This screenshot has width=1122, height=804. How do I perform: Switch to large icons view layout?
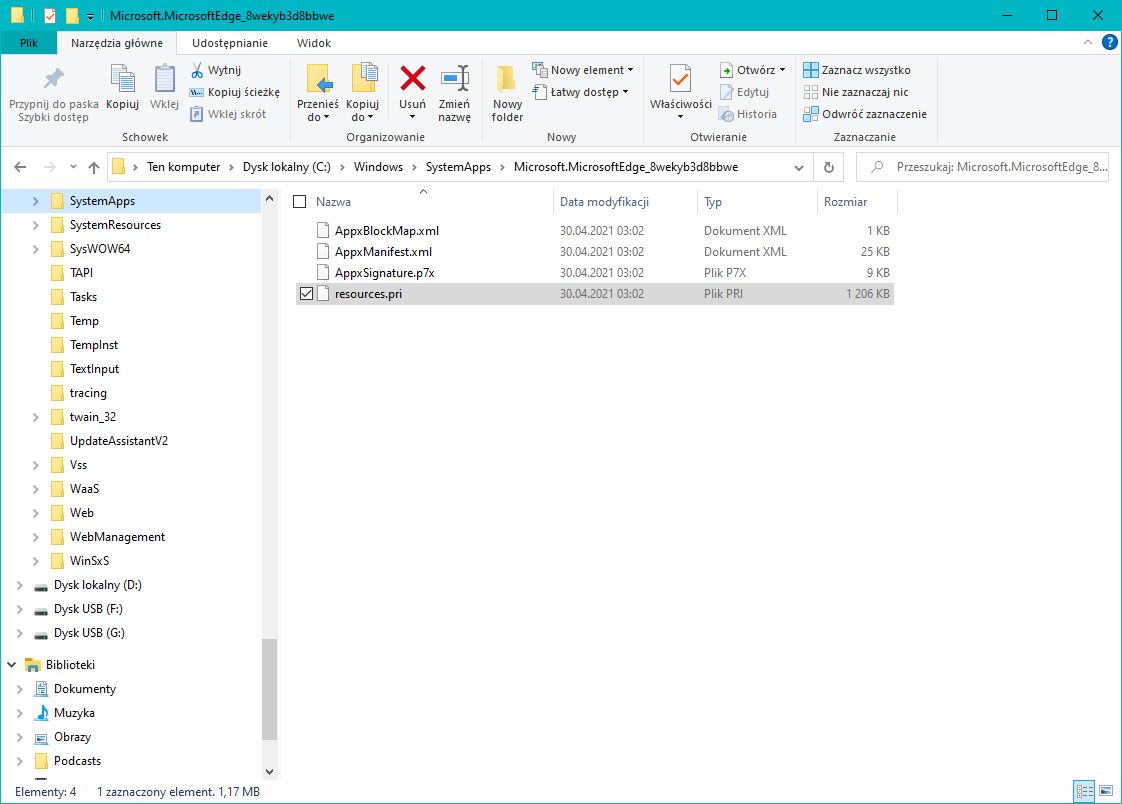[1106, 791]
